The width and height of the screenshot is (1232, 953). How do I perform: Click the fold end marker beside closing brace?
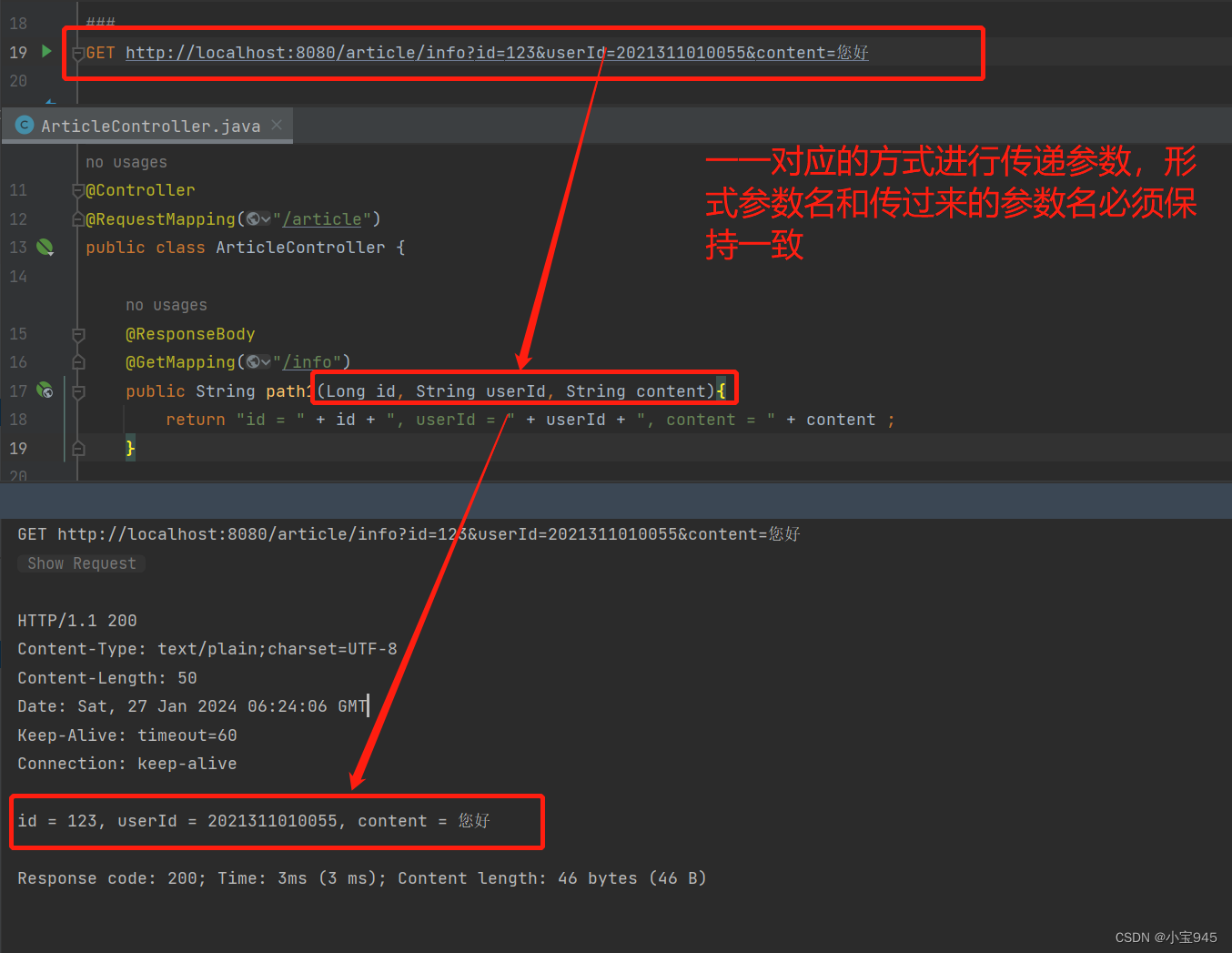pyautogui.click(x=78, y=448)
